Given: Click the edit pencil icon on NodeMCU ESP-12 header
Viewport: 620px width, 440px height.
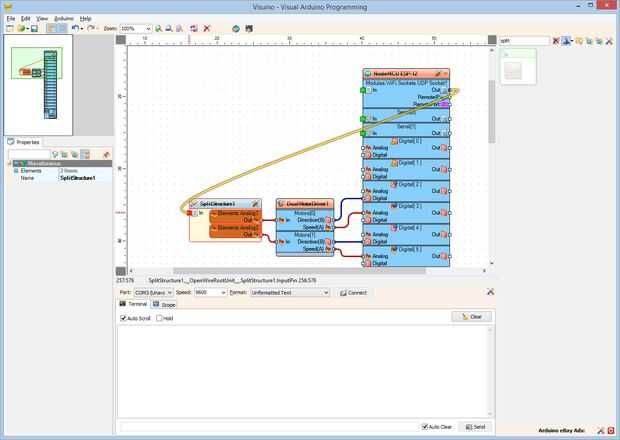Looking at the screenshot, I should (x=438, y=74).
